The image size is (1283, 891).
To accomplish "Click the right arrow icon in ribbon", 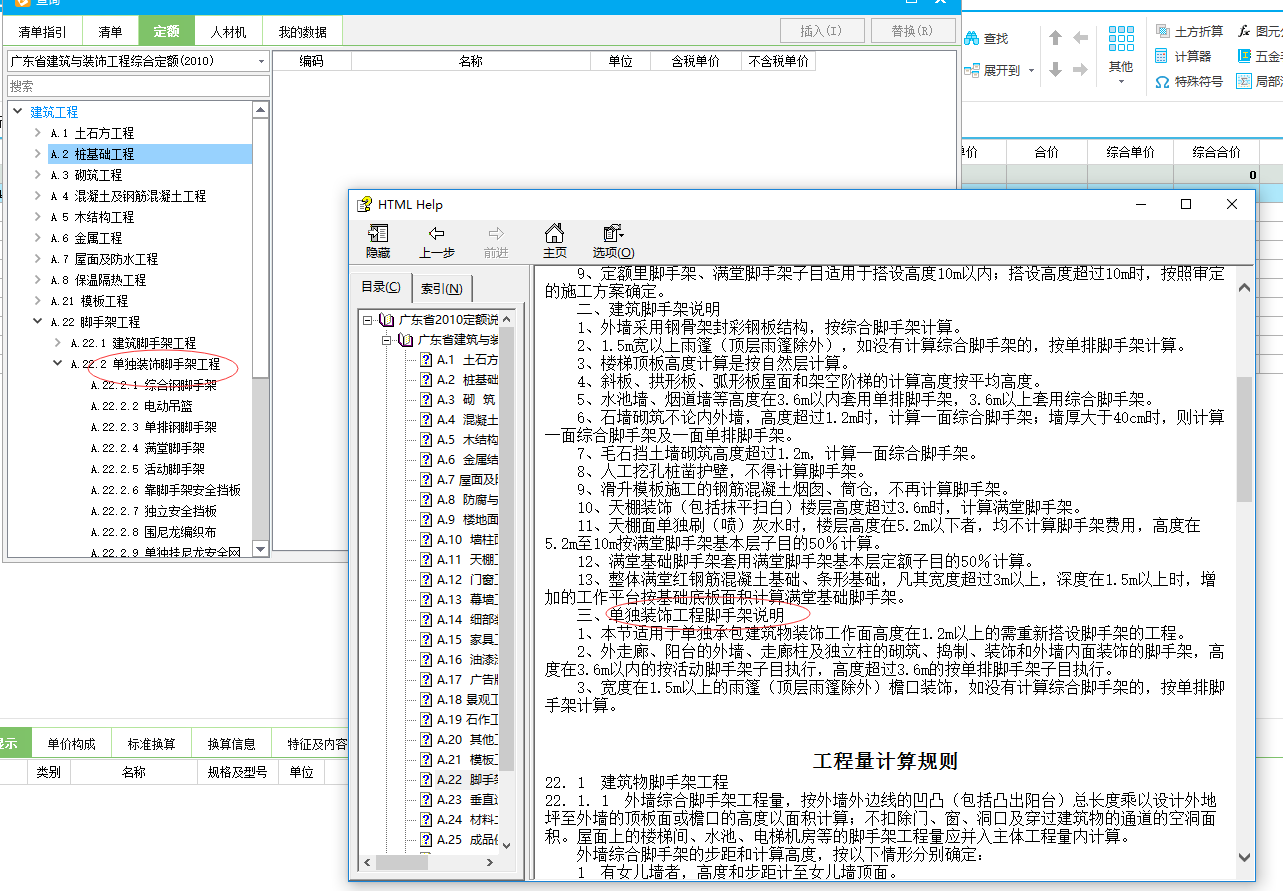I will click(x=1080, y=70).
